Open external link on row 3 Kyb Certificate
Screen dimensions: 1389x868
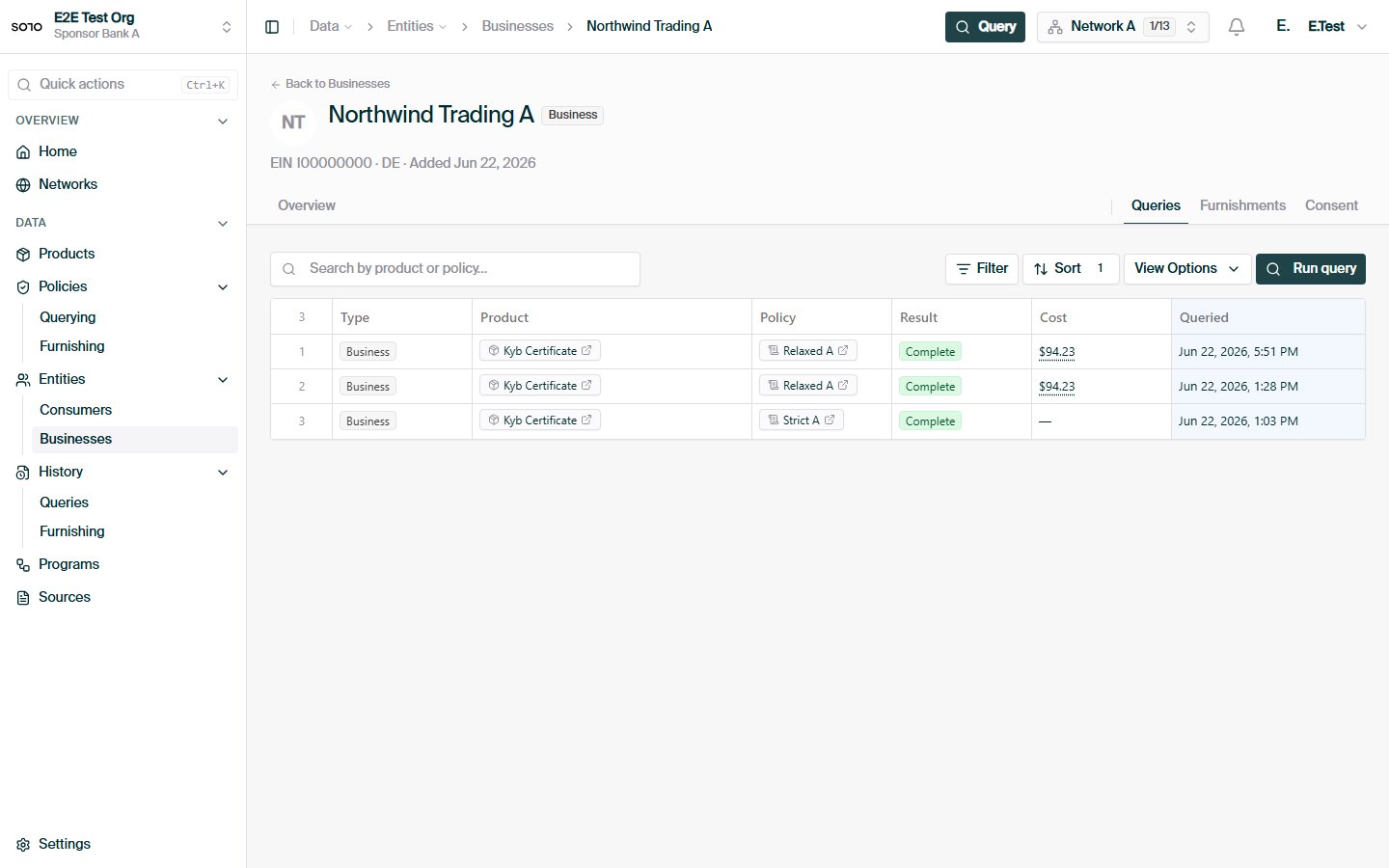586,420
